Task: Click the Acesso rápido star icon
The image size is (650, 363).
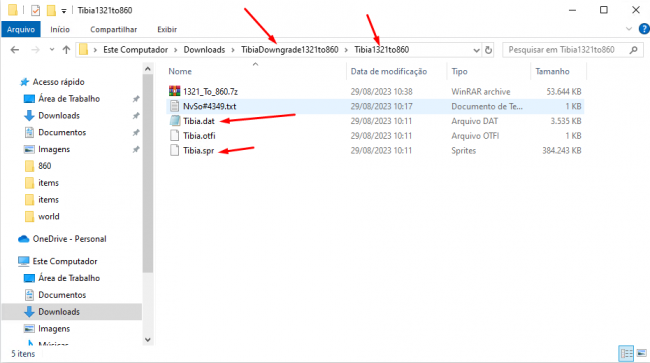Action: pyautogui.click(x=24, y=82)
